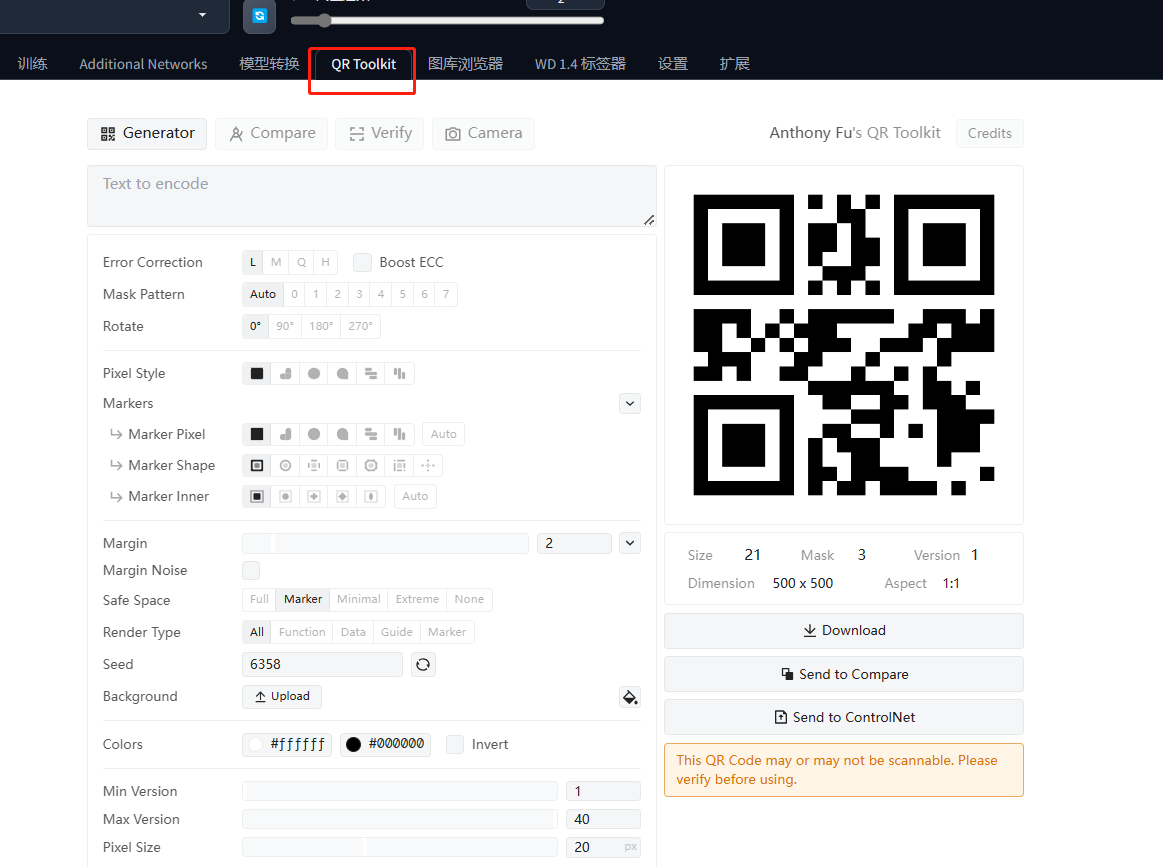Select the dot (circle) Pixel Style option
Viewport: 1163px width, 867px height.
(314, 374)
